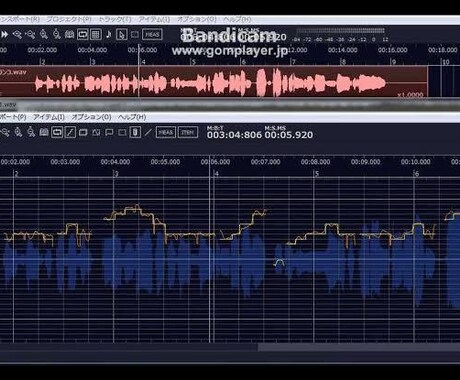Click the book icon in upper toolbar
This screenshot has height=380, width=460.
click(x=69, y=34)
